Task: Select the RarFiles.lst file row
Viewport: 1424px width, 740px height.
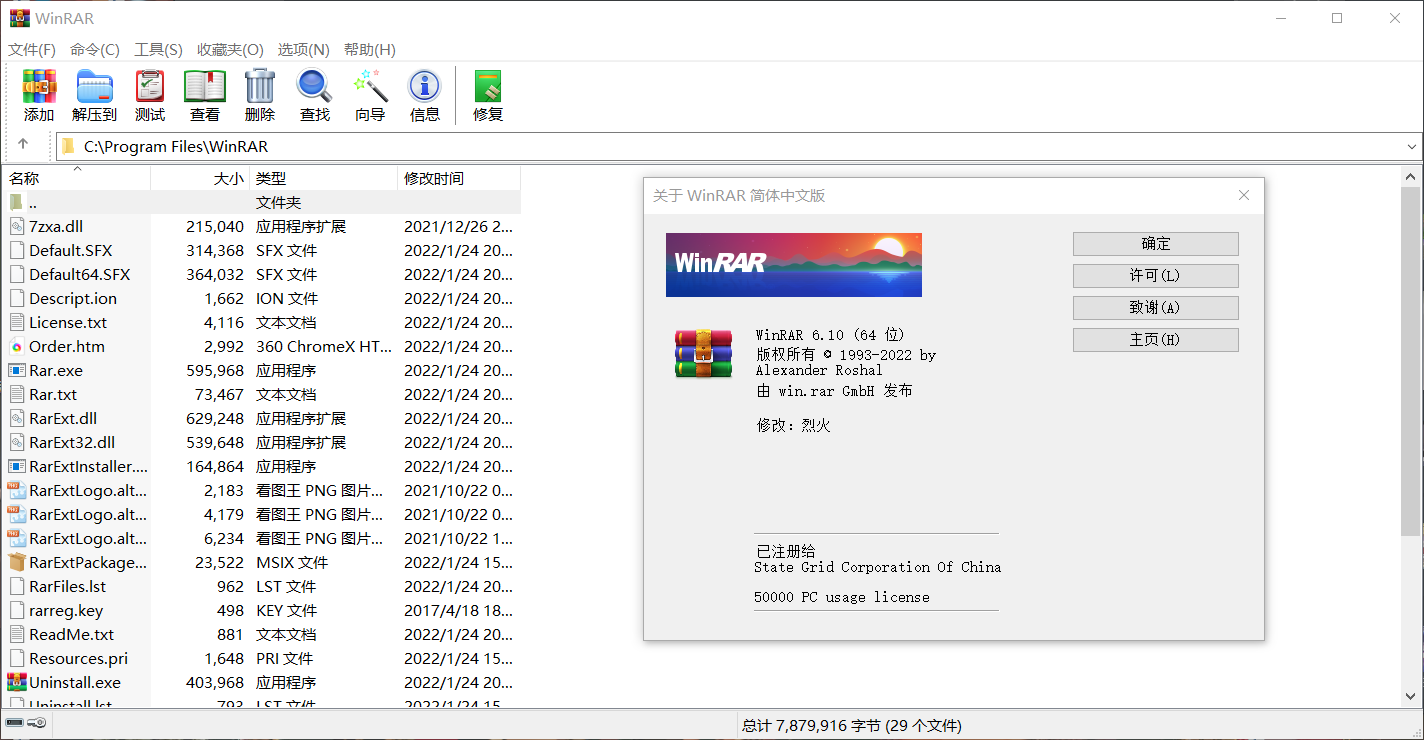Action: (262, 587)
